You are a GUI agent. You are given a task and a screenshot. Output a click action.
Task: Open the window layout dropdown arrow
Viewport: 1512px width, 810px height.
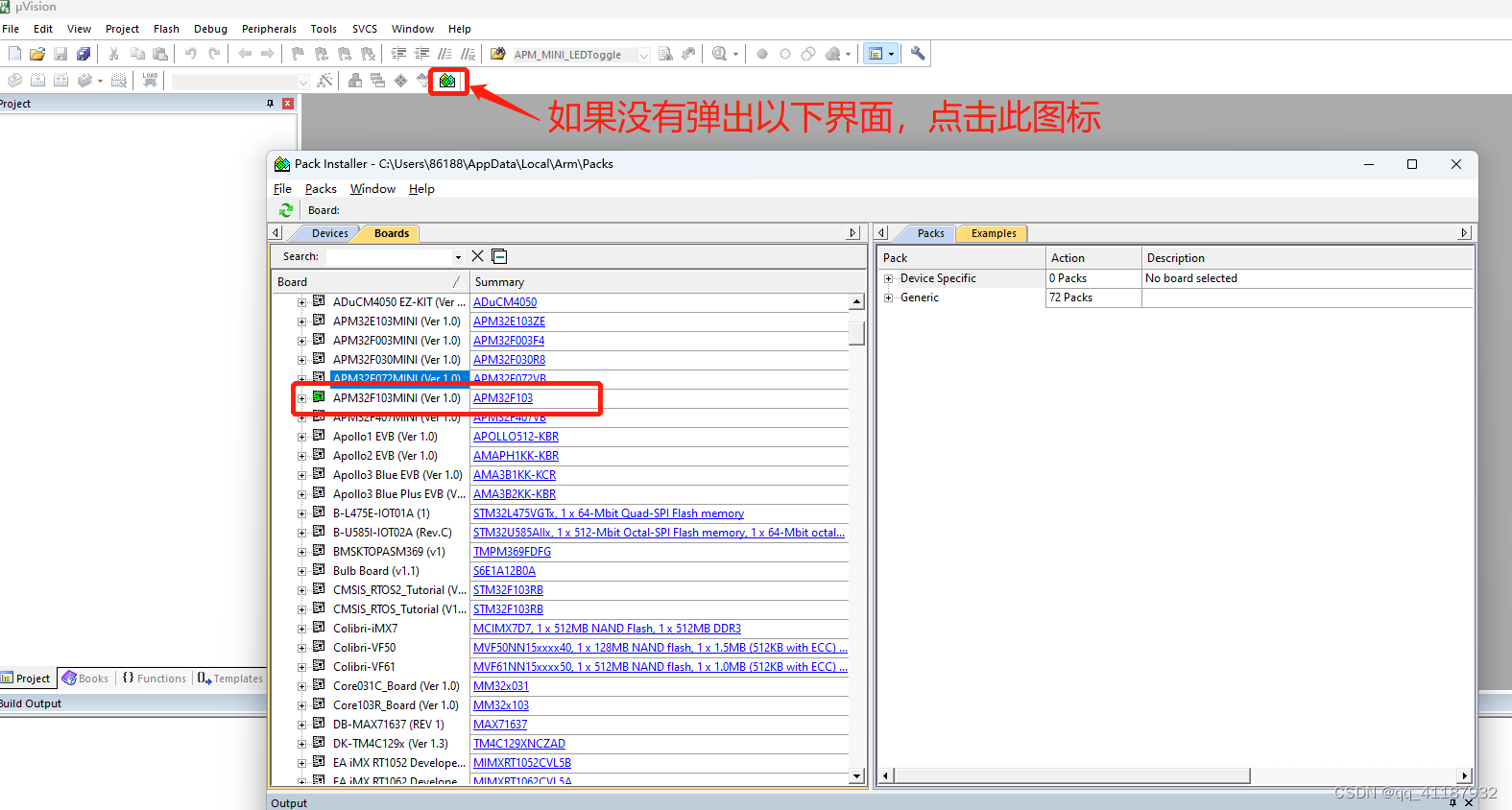pyautogui.click(x=892, y=54)
